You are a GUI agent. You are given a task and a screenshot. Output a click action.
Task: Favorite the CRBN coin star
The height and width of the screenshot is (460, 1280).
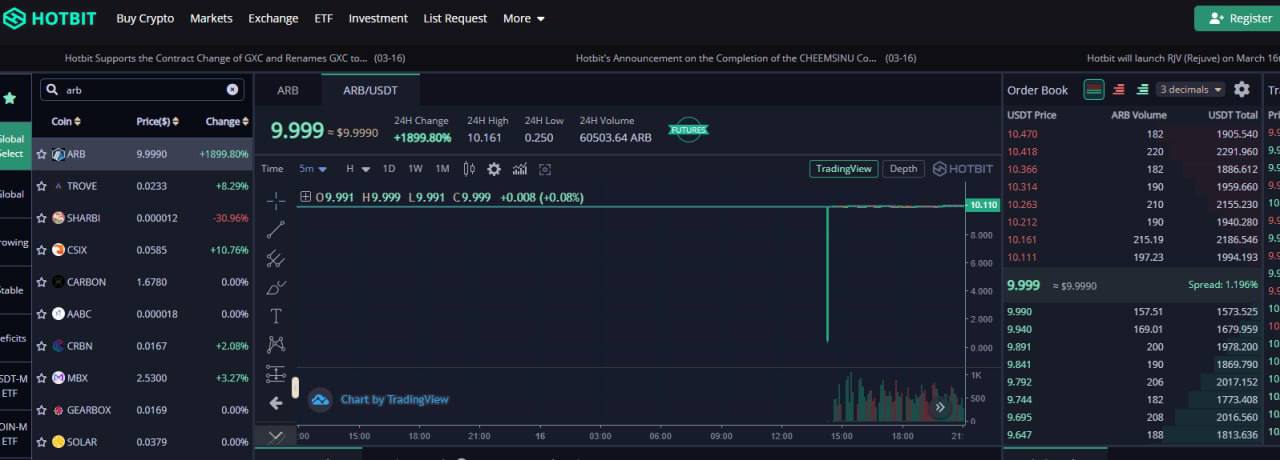coord(42,346)
